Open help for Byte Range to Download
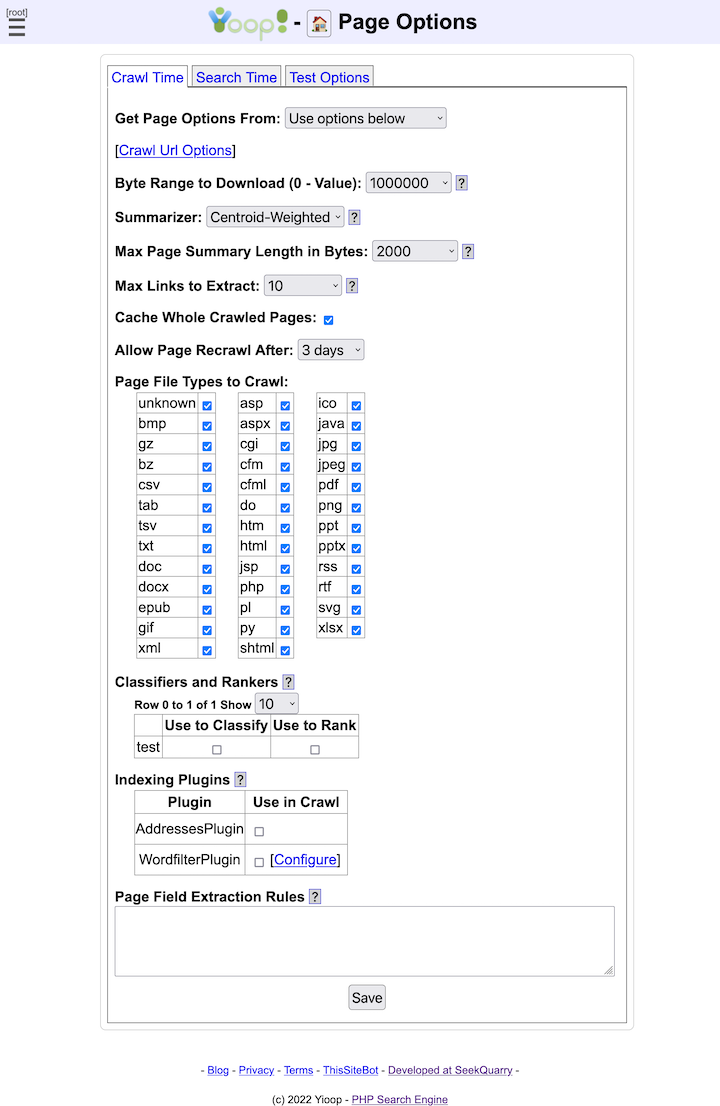 (x=461, y=183)
